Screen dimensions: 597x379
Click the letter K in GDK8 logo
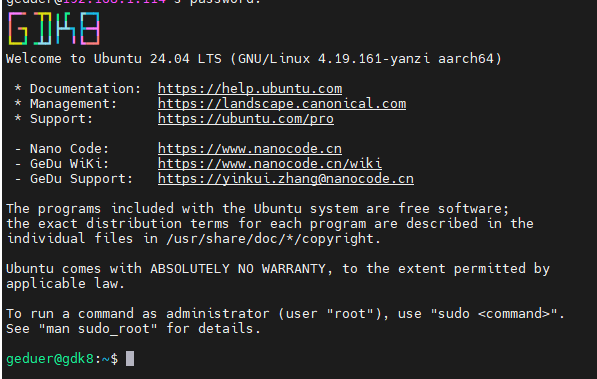[x=66, y=29]
